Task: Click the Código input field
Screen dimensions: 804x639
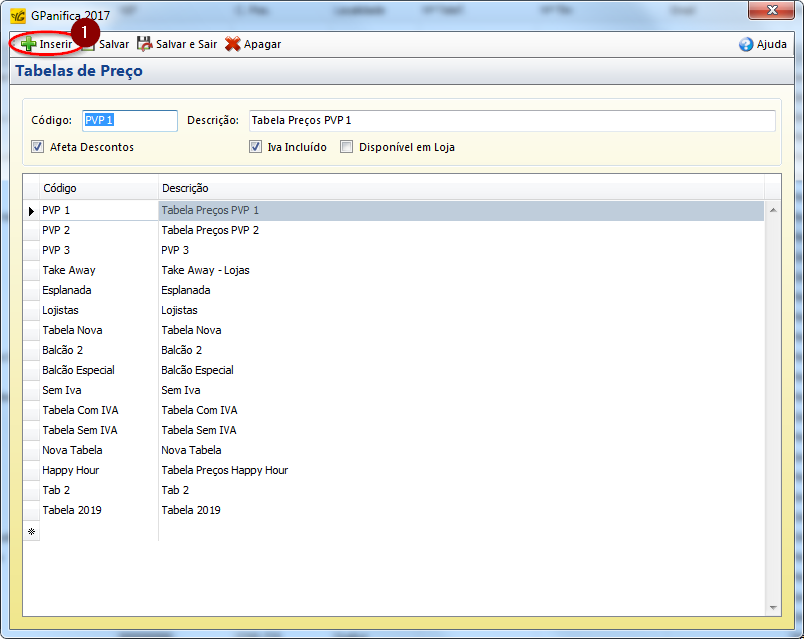Action: tap(129, 120)
